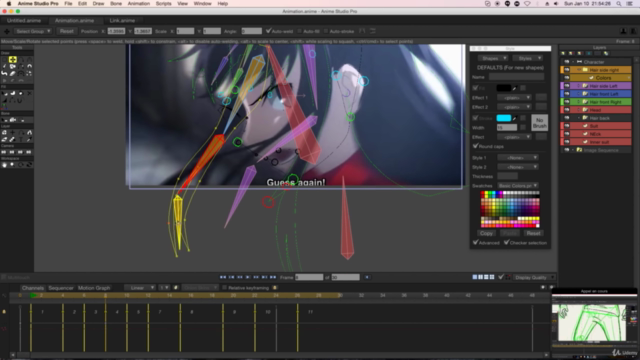
Task: Choose the Rotate Workspace tool
Action: tap(21, 164)
